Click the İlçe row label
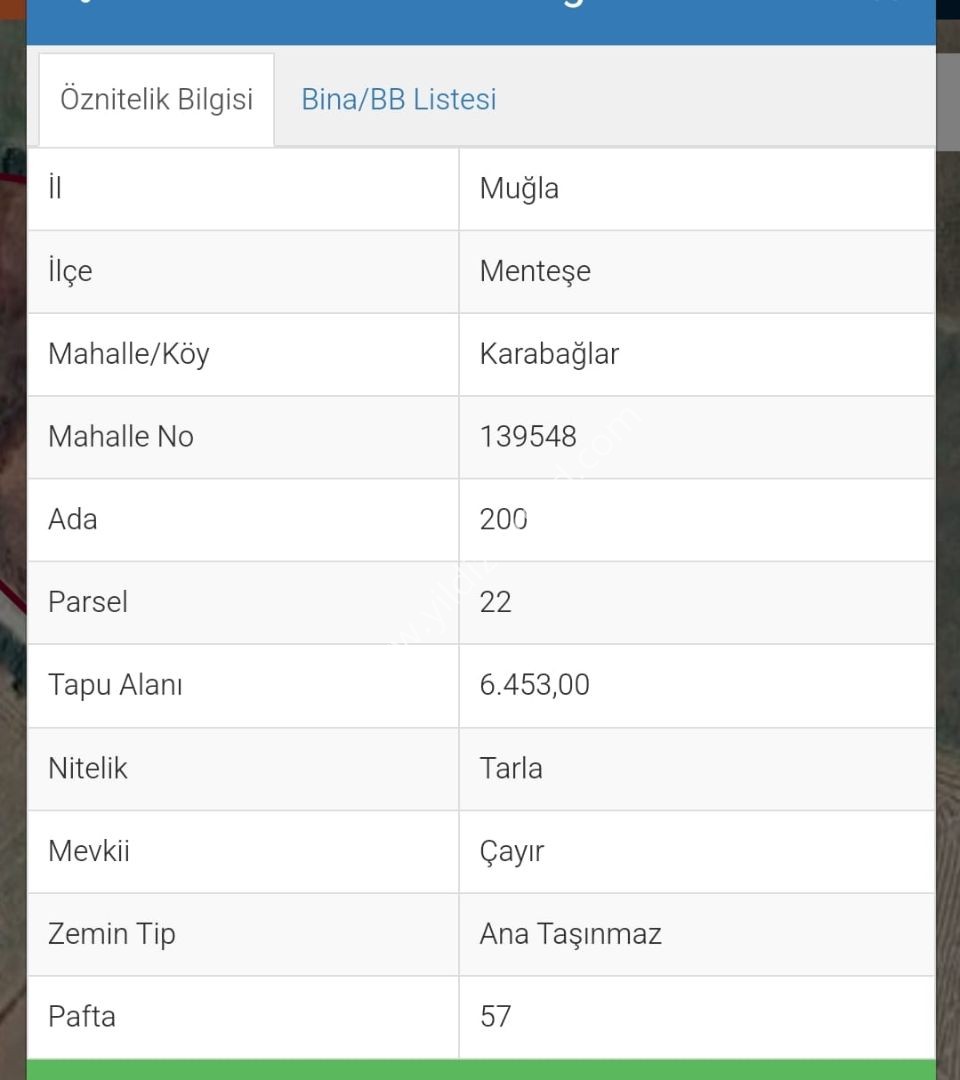 click(x=70, y=271)
